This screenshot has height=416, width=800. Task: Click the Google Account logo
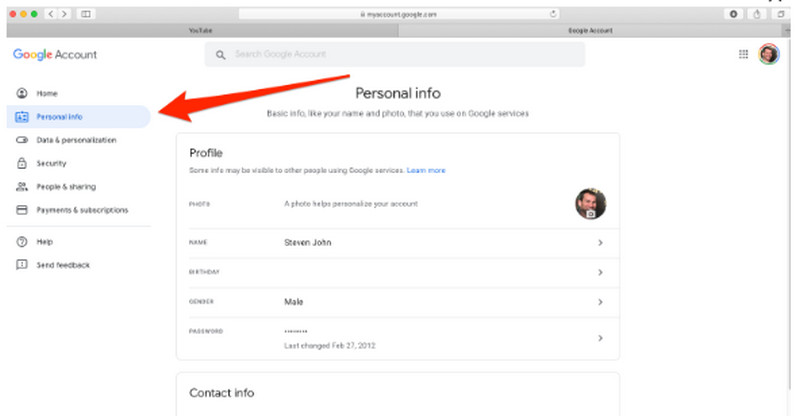pyautogui.click(x=55, y=54)
